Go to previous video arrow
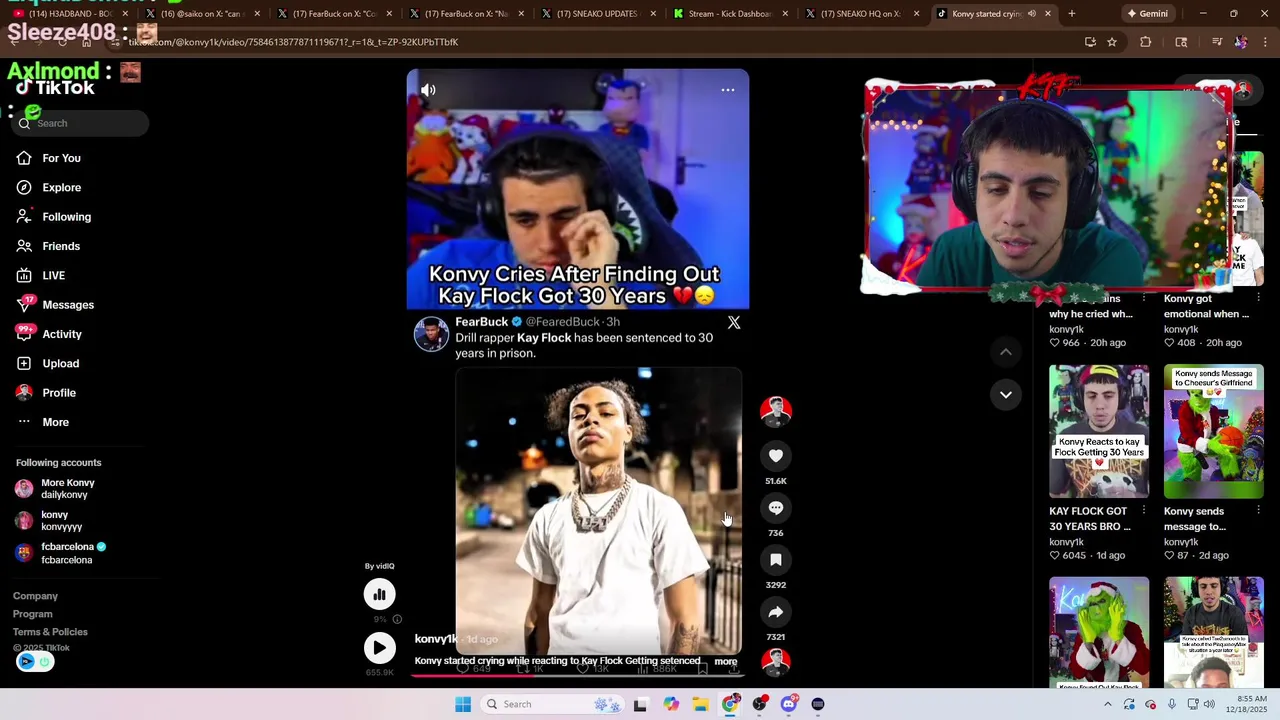This screenshot has height=720, width=1280. [1006, 352]
